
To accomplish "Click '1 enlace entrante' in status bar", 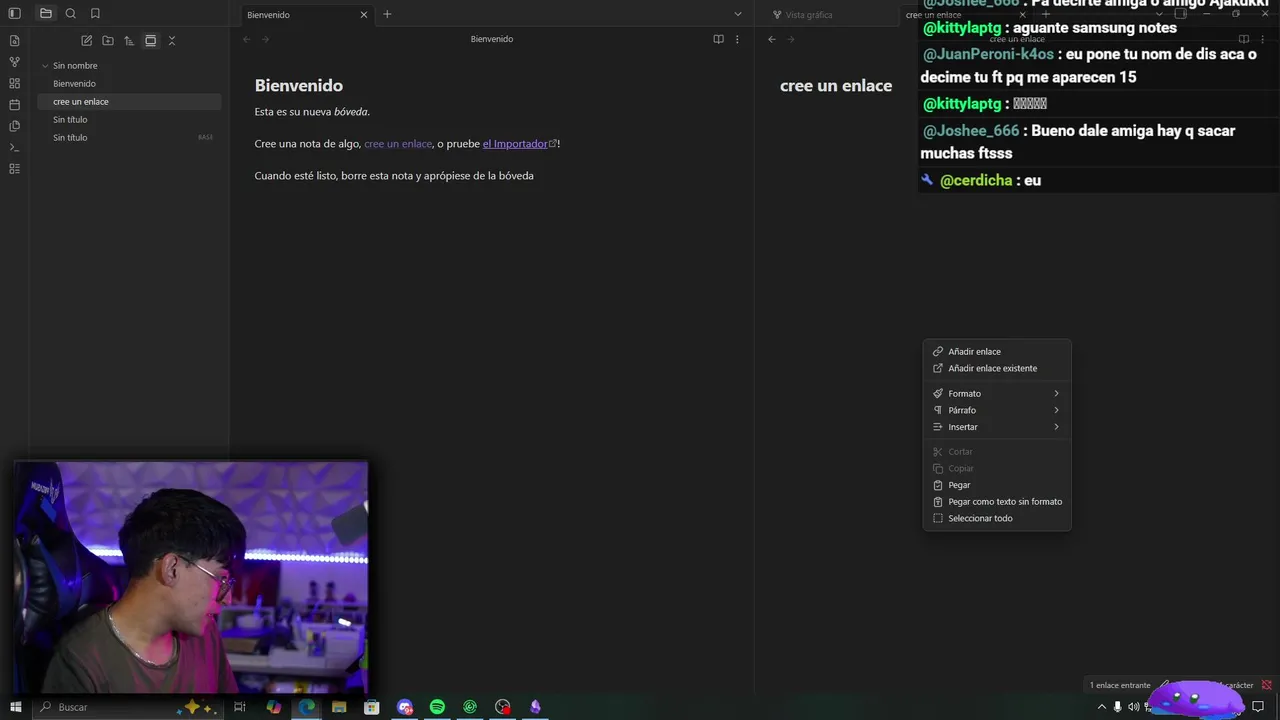I will (1120, 686).
